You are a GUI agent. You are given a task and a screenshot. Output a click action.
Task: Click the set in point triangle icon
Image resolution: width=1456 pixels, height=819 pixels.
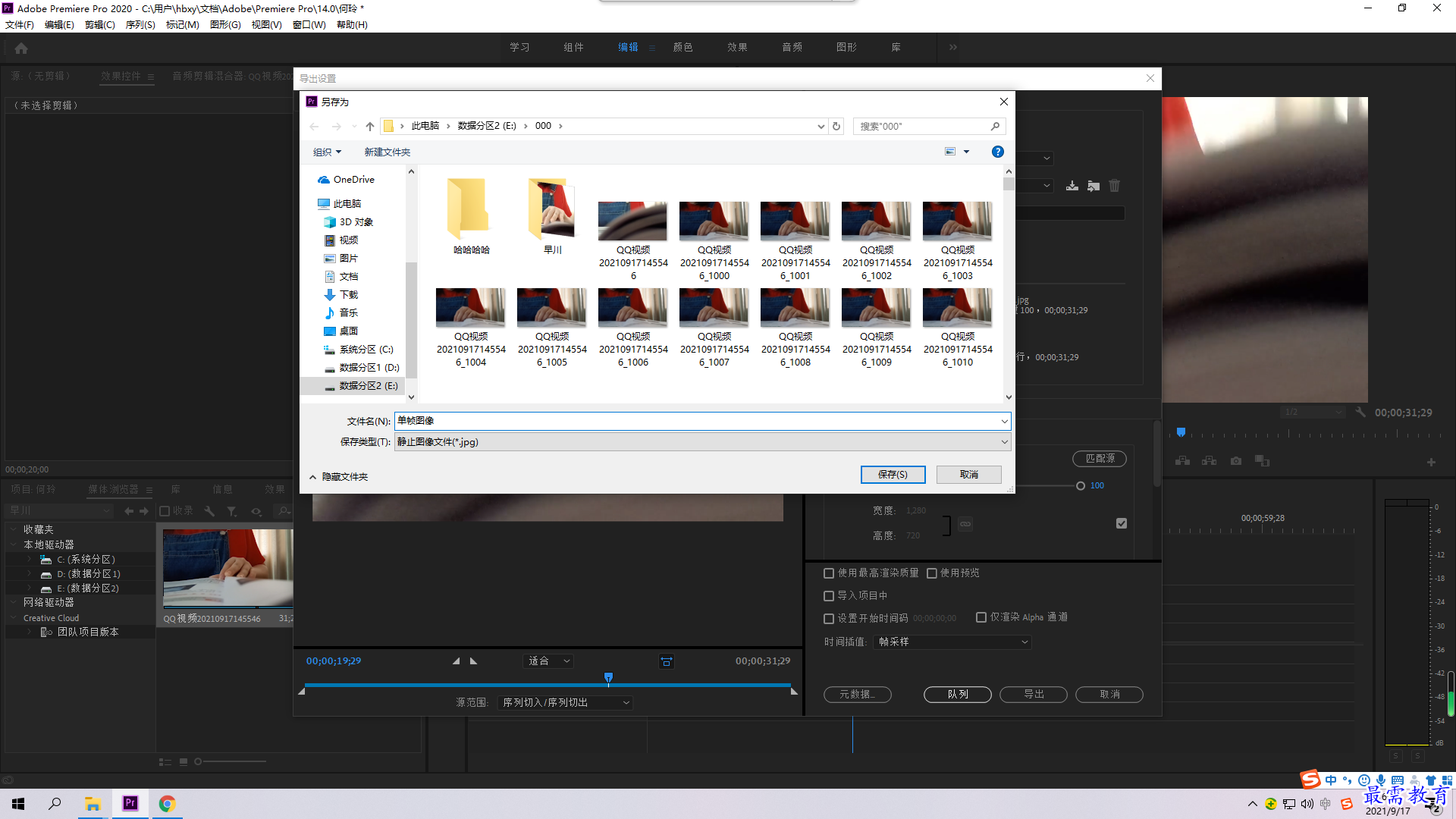coord(456,661)
